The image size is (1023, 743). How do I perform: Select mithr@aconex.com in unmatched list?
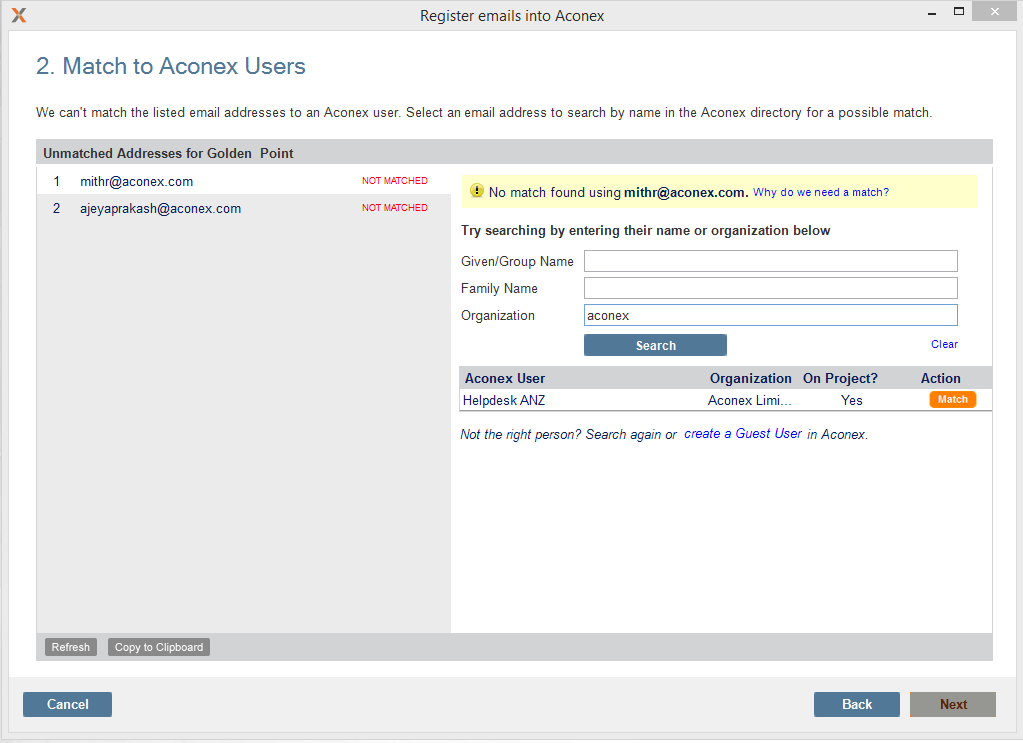(136, 181)
